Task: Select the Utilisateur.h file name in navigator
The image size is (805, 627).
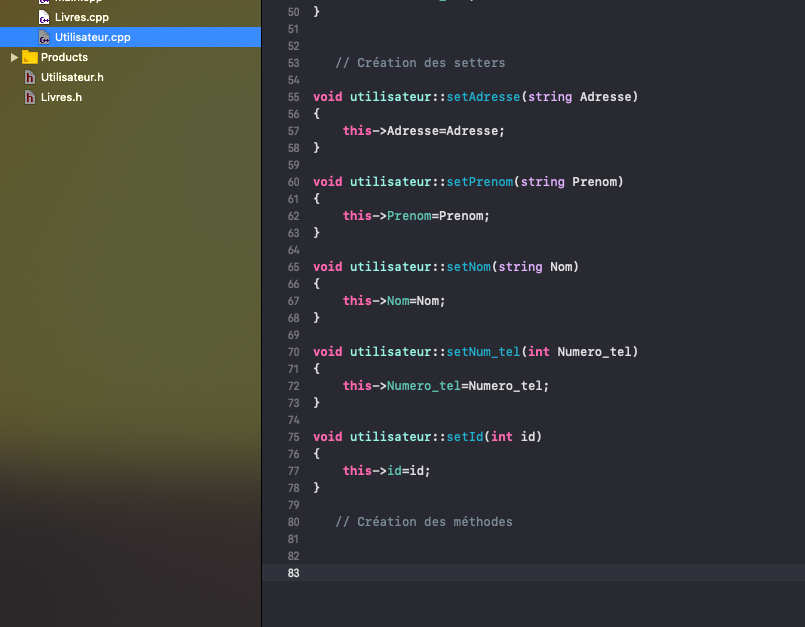Action: point(72,77)
